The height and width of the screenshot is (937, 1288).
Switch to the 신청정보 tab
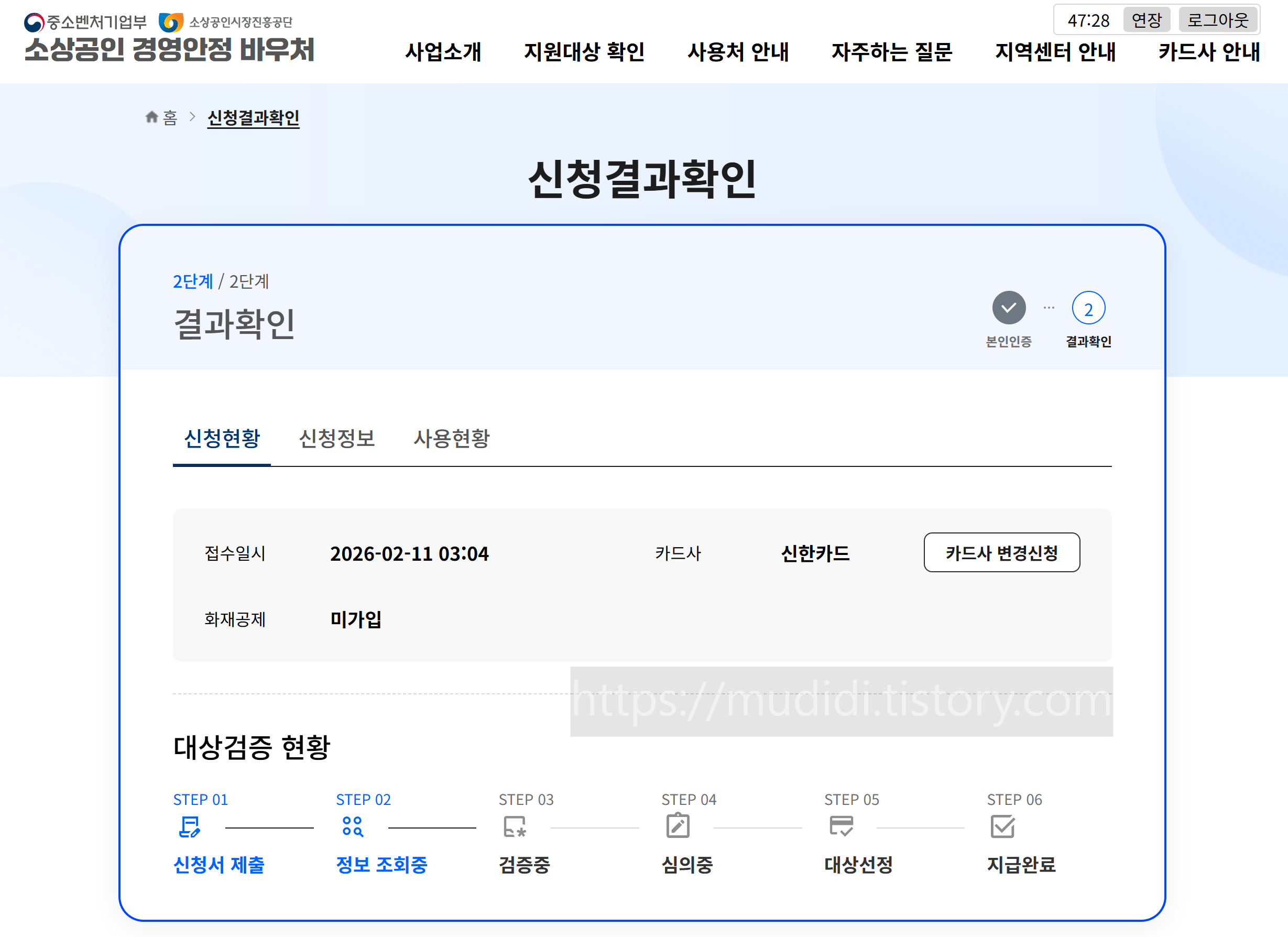tap(337, 439)
